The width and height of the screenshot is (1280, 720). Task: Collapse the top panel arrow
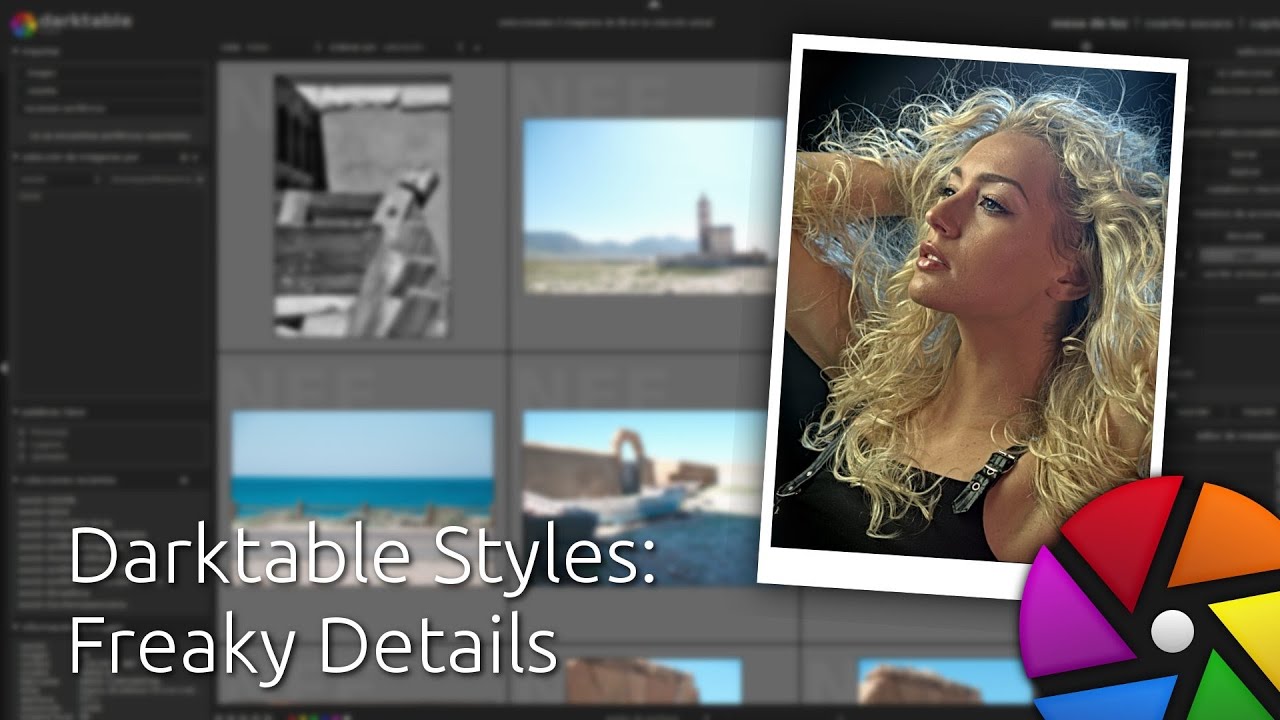652,4
